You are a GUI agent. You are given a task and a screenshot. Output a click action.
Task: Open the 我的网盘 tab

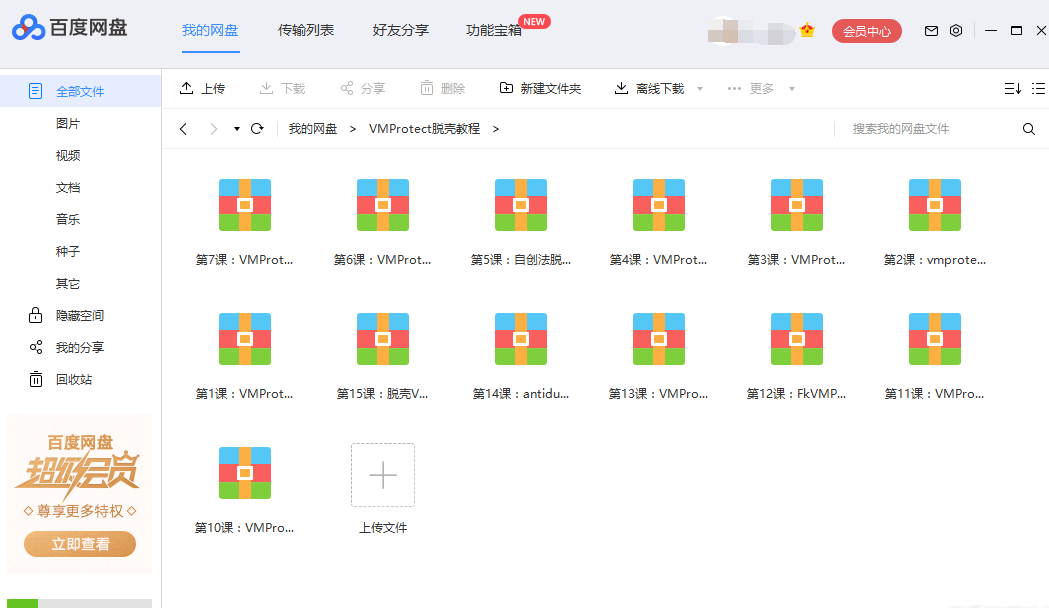coord(210,30)
